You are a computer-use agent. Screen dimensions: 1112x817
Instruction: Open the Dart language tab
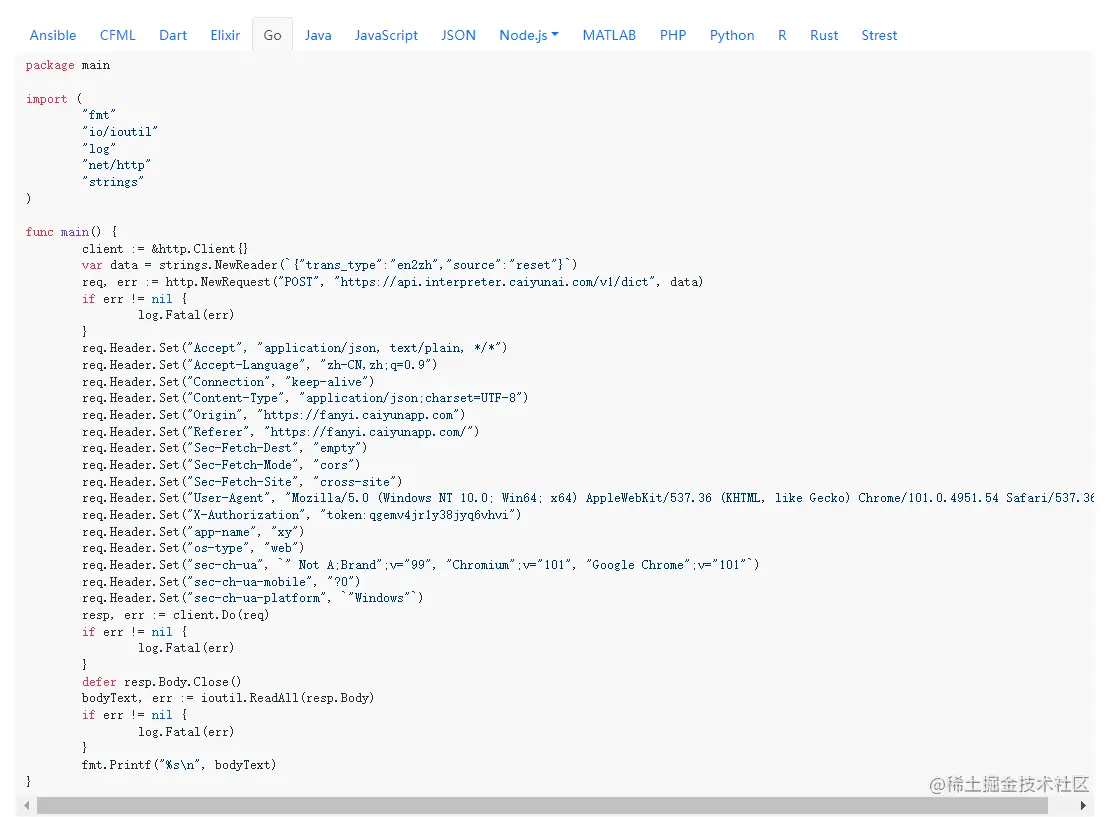pyautogui.click(x=172, y=35)
